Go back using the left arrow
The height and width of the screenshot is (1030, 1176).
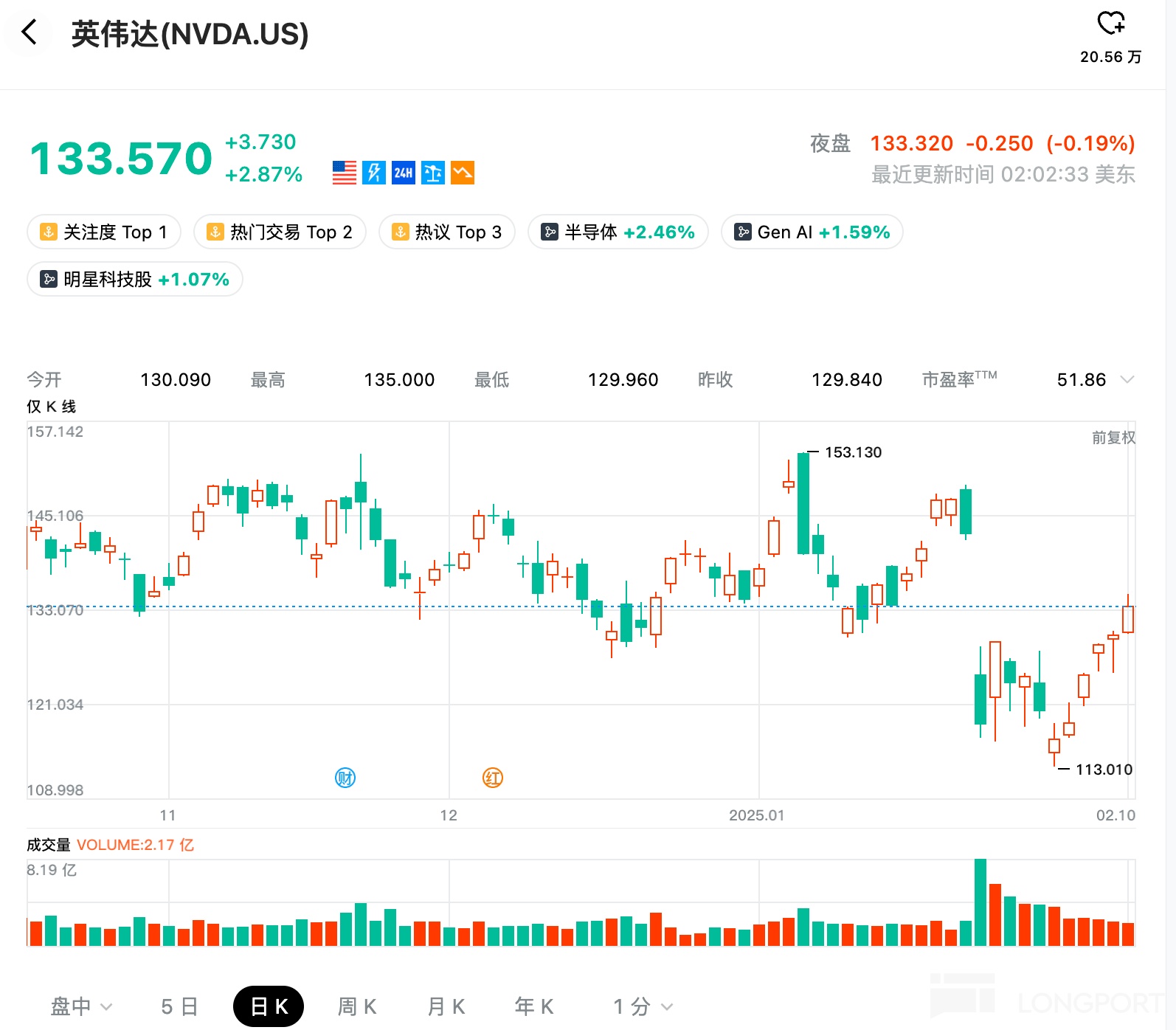point(30,32)
